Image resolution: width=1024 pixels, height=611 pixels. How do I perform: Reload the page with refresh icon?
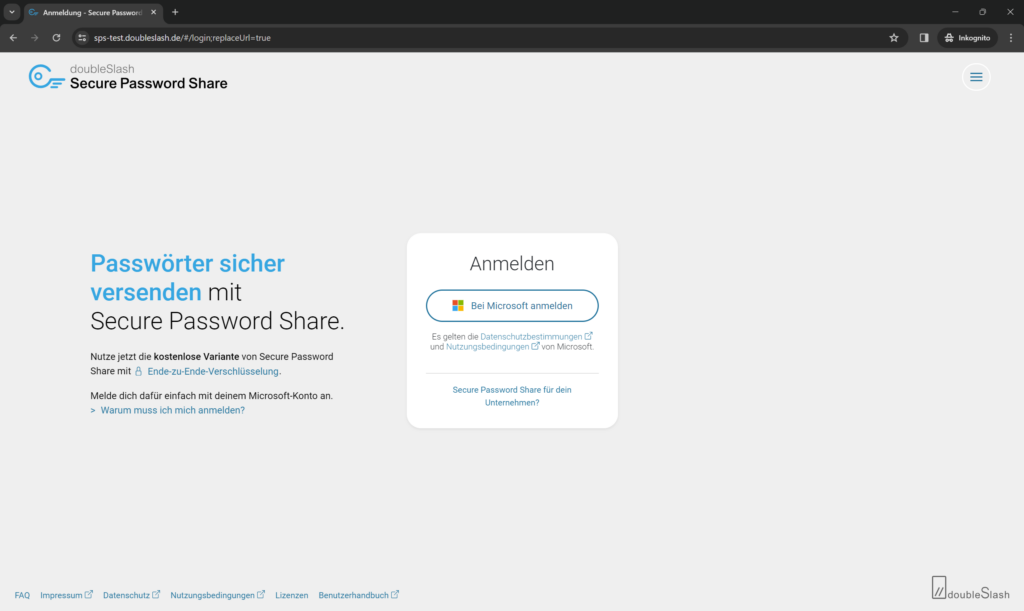pyautogui.click(x=56, y=38)
